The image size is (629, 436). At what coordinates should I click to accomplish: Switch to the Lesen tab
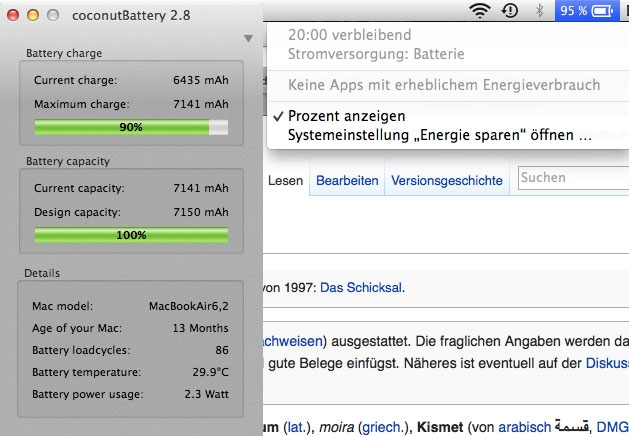click(x=285, y=180)
